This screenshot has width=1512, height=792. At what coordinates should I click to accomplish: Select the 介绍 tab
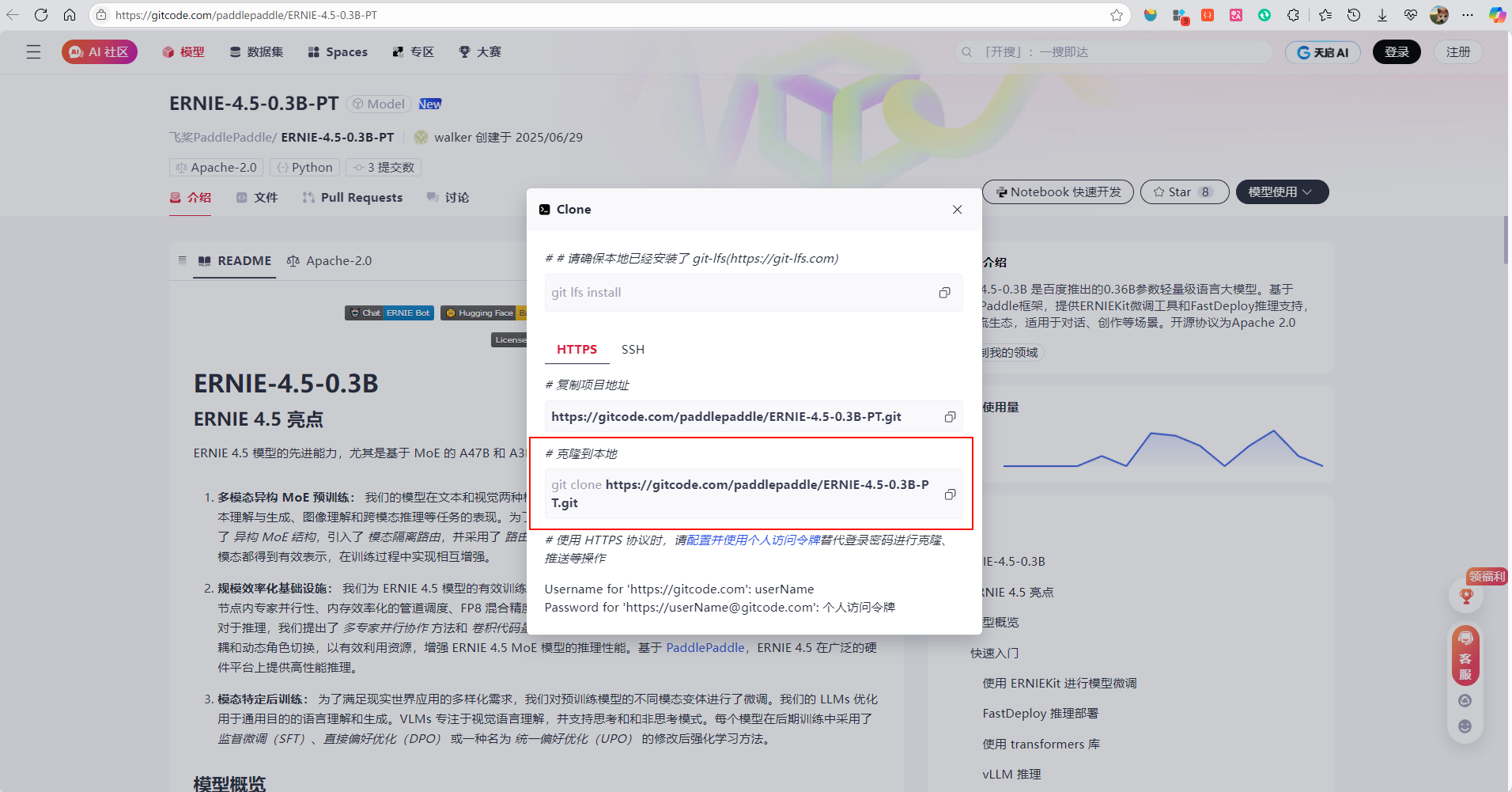coord(191,198)
